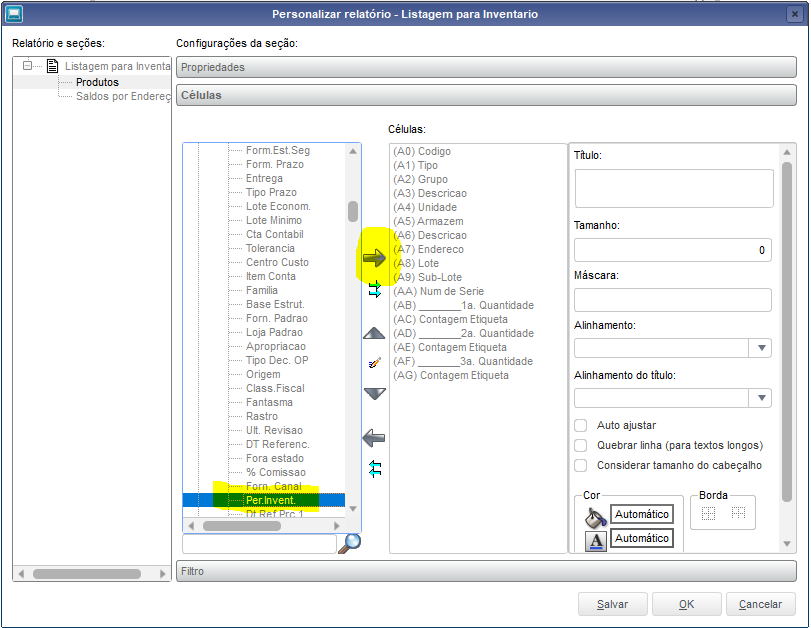This screenshot has width=811, height=628.
Task: Select (A9) Sub-Lote cell
Action: [x=427, y=277]
